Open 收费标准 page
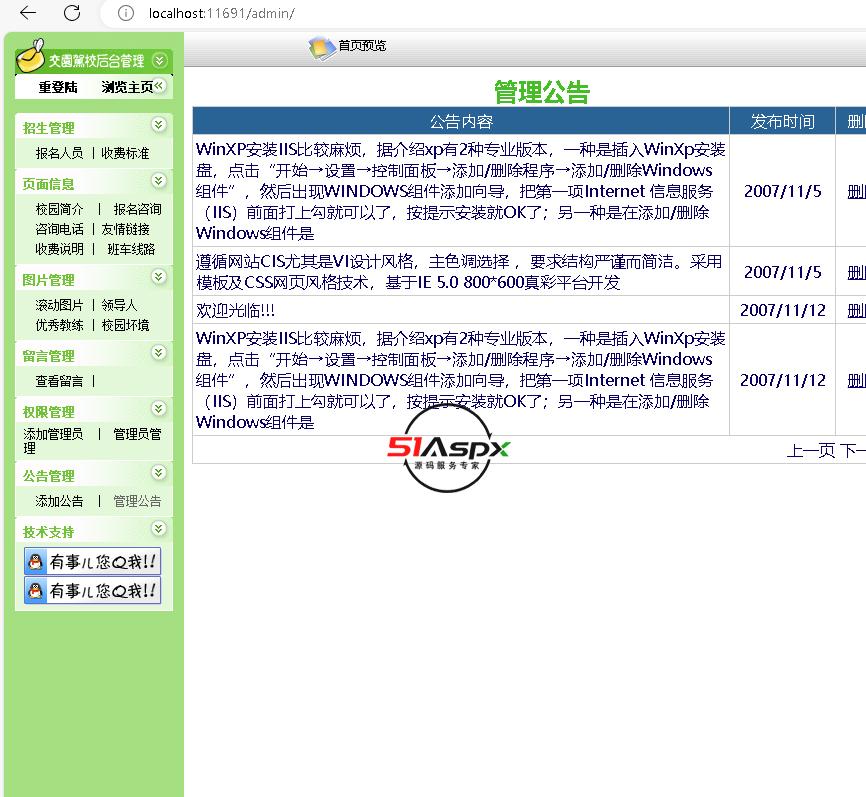The image size is (866, 797). pyautogui.click(x=125, y=152)
